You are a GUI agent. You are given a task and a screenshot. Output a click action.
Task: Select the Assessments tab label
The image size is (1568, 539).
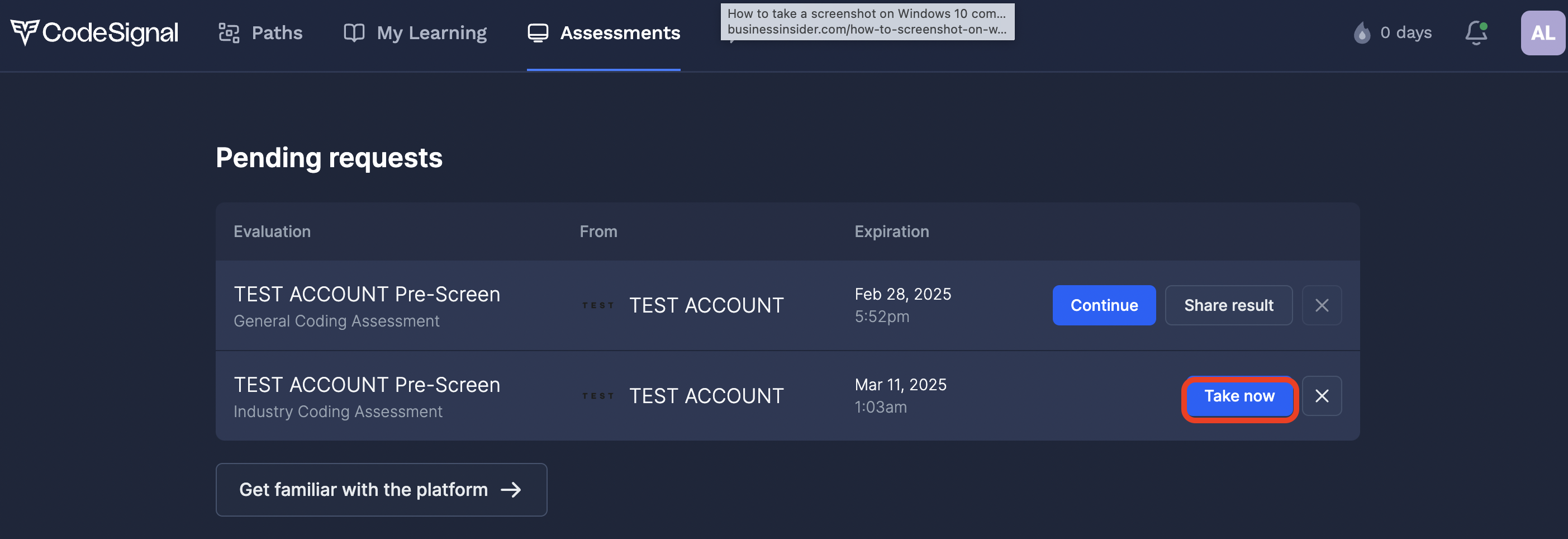620,33
